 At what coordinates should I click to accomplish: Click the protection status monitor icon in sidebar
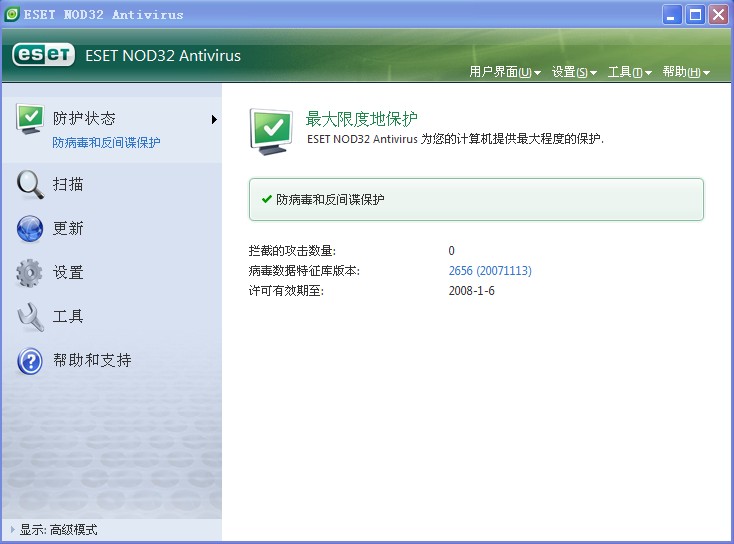(30, 119)
